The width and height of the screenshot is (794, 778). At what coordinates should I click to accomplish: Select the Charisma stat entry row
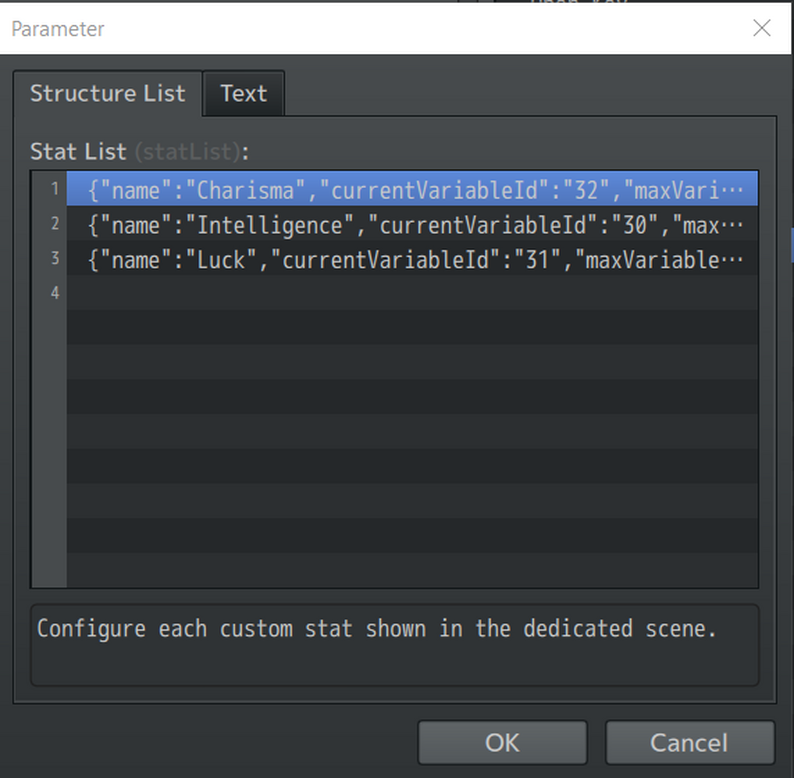pos(412,189)
